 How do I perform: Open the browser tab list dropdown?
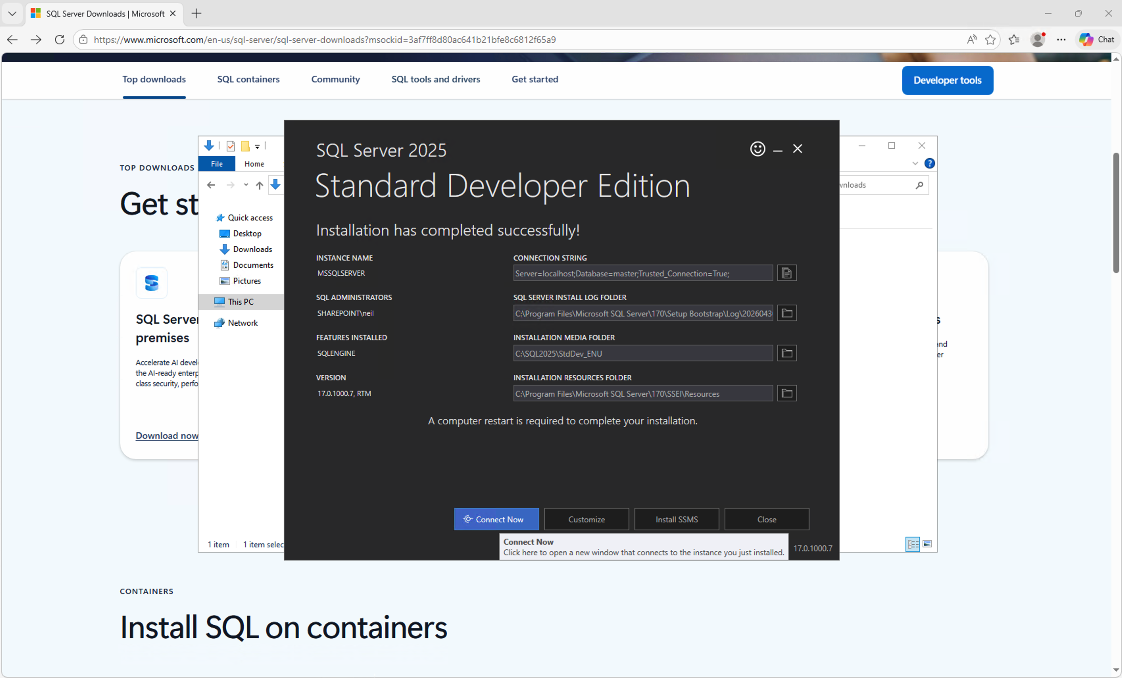[12, 14]
